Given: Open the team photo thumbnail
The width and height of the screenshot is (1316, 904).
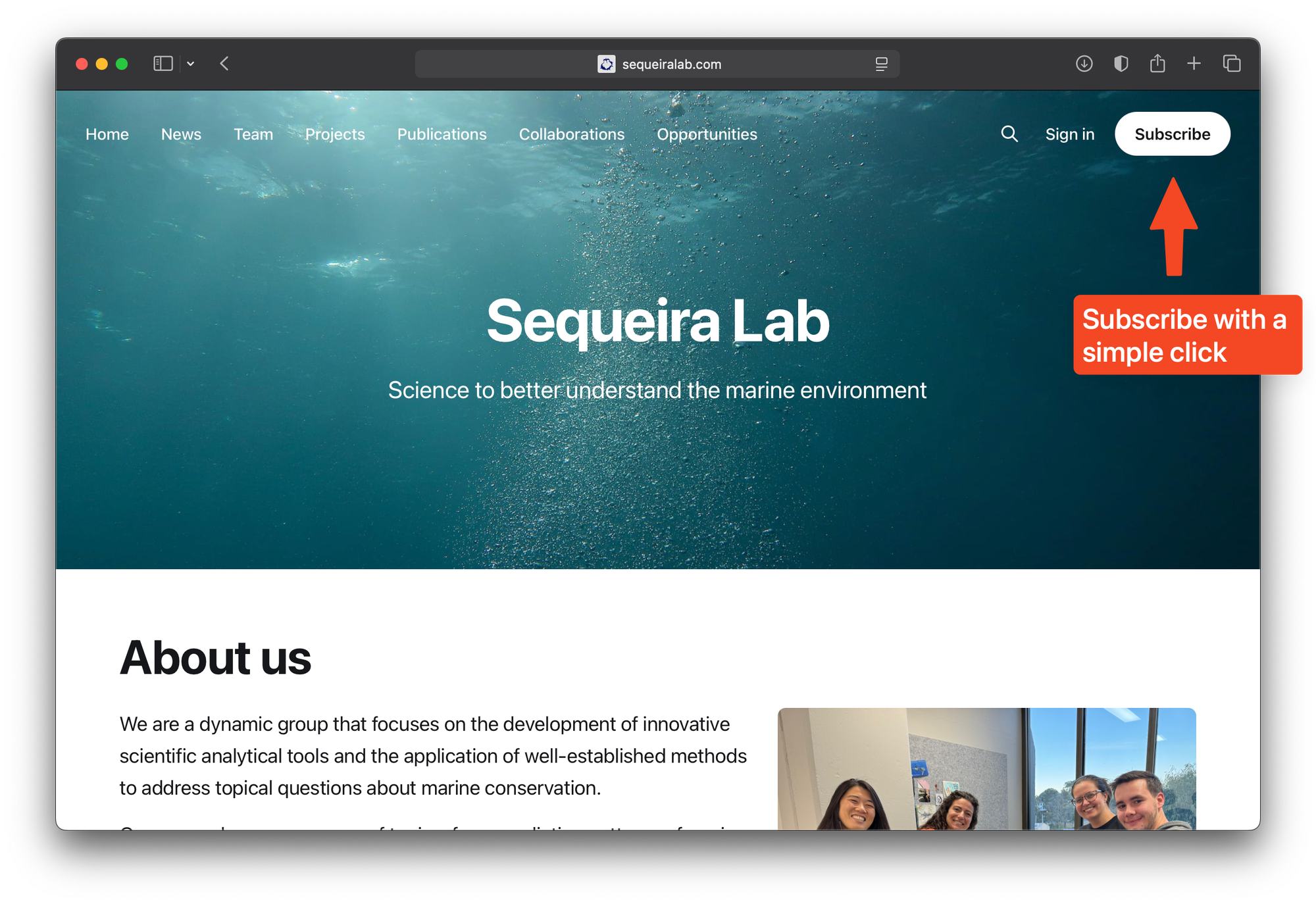Looking at the screenshot, I should point(986,768).
